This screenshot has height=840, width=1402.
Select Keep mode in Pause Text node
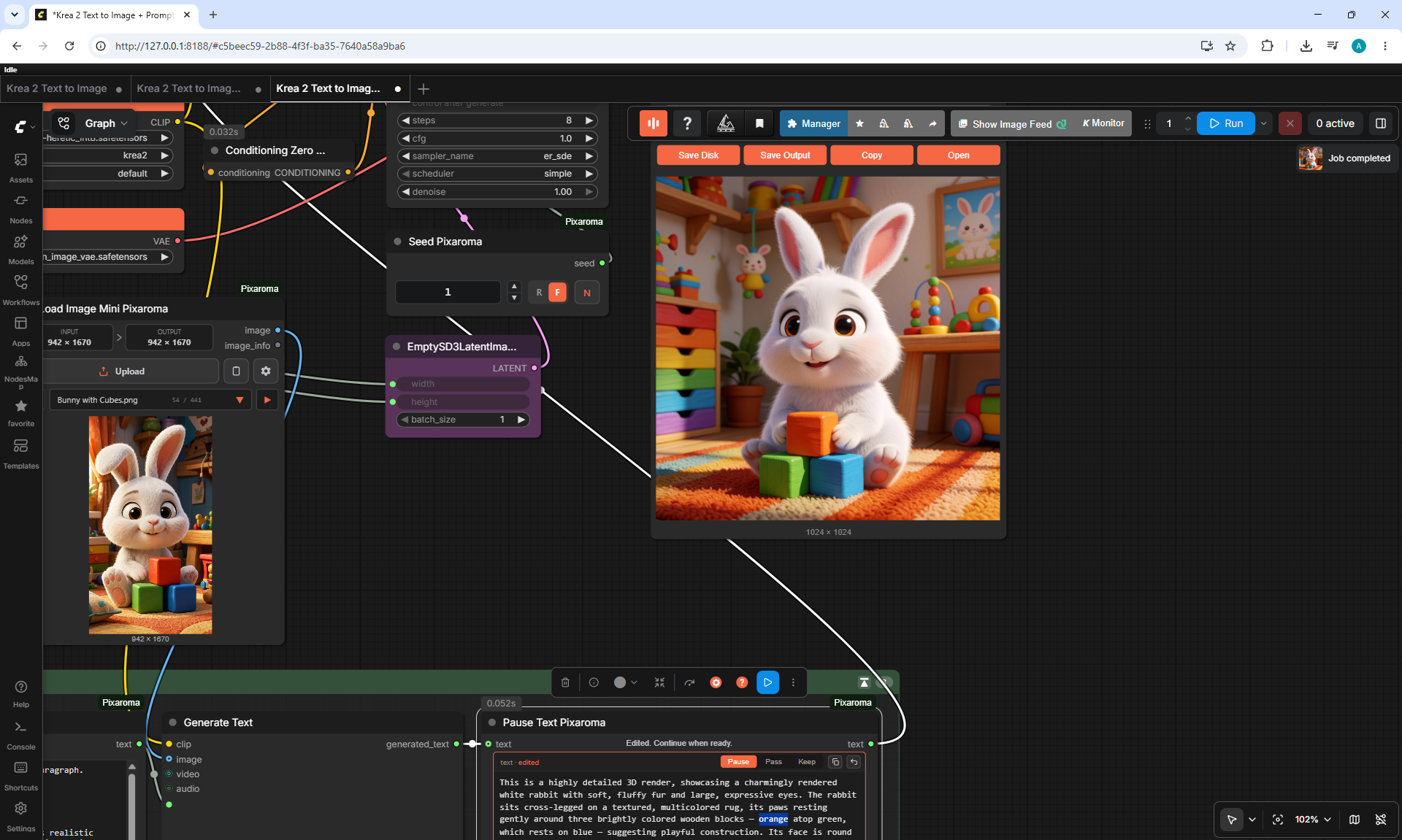click(807, 762)
